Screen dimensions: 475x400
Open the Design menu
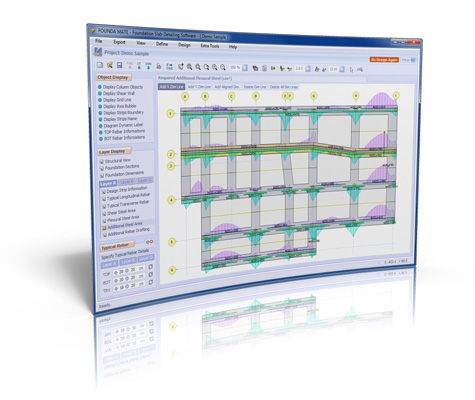pos(184,45)
